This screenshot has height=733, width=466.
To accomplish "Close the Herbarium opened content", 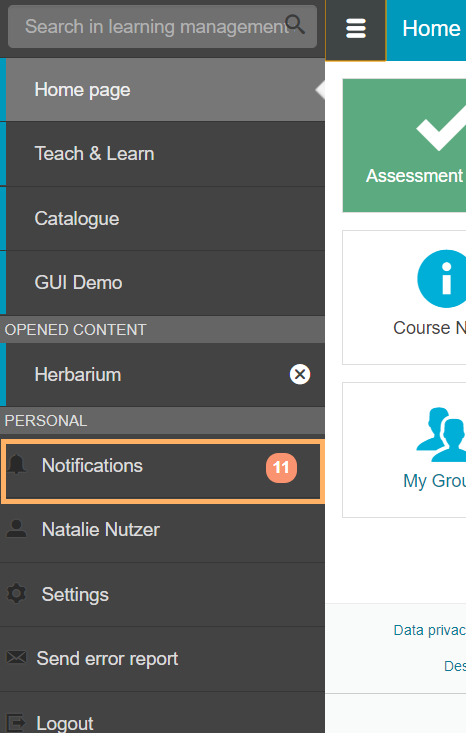I will click(x=300, y=374).
